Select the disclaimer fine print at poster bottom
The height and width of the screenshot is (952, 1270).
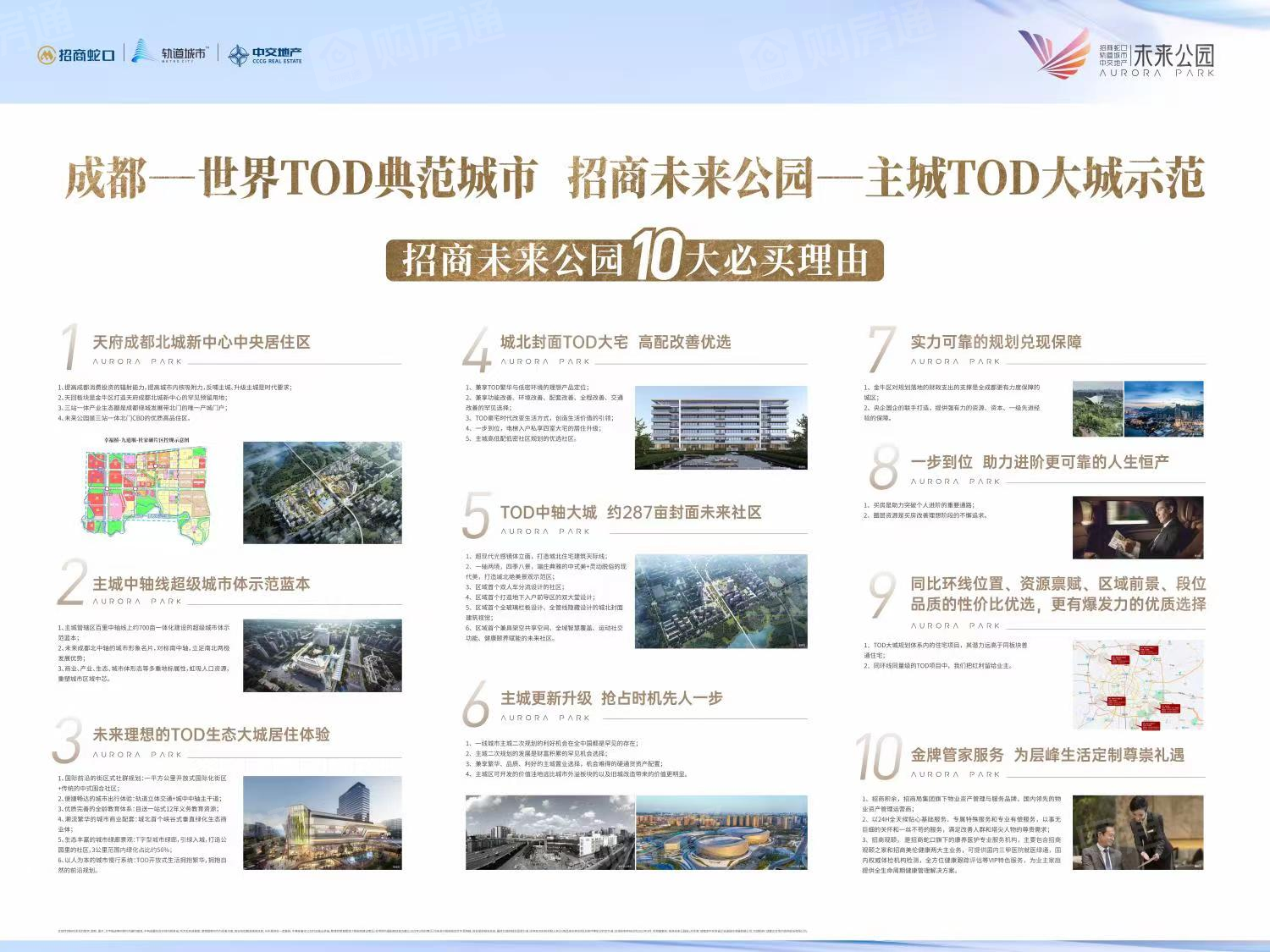pyautogui.click(x=433, y=931)
